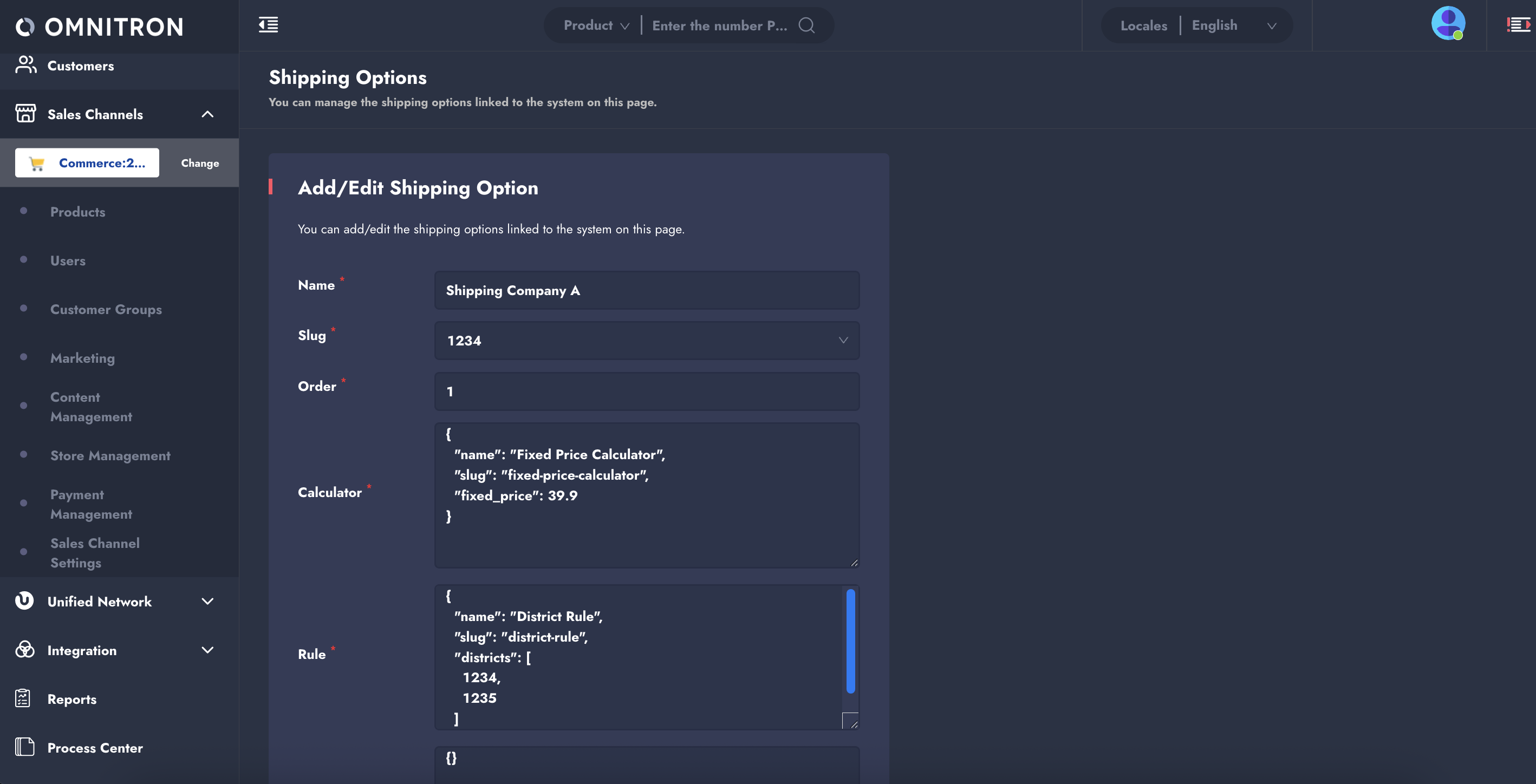Screen dimensions: 1536x784
Task: Click the Customers people icon
Action: click(25, 65)
